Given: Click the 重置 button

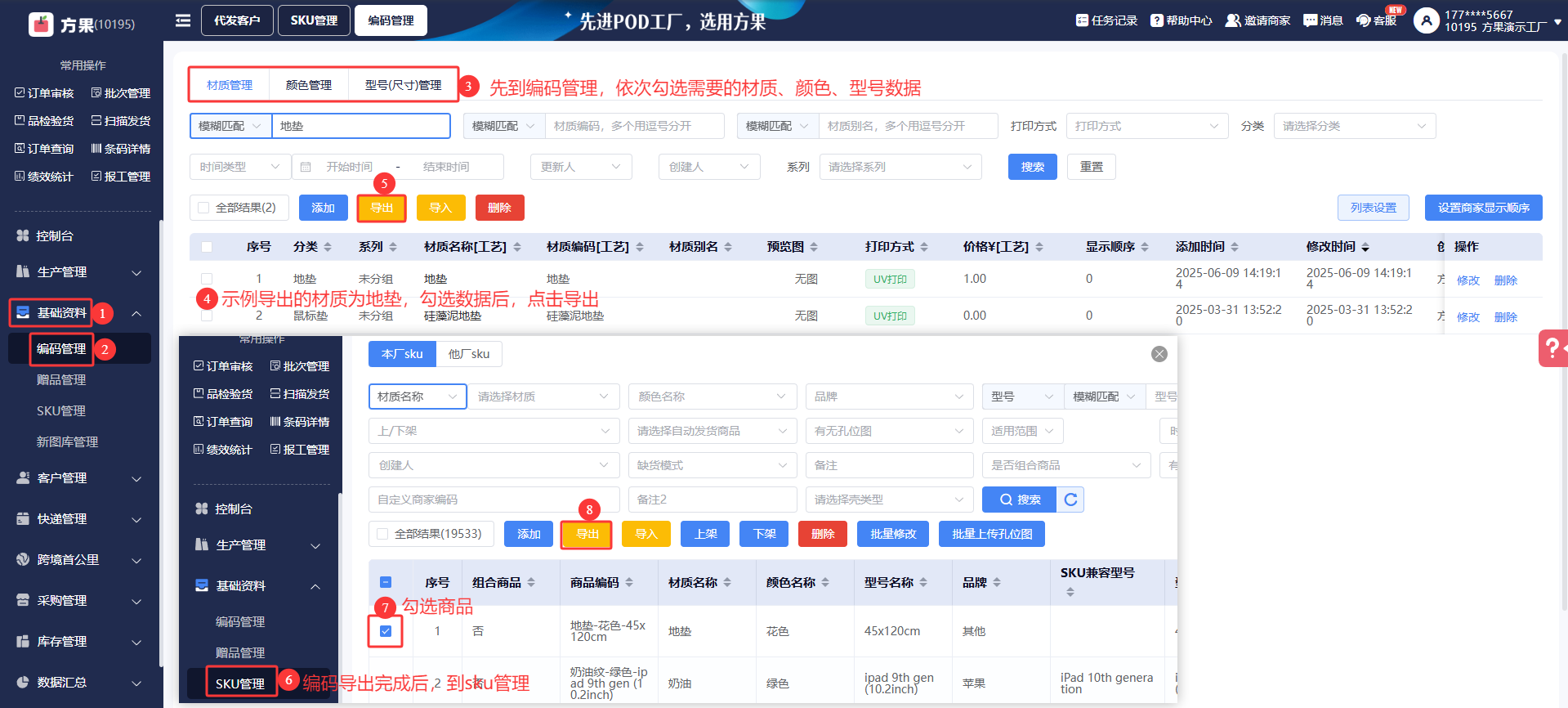Looking at the screenshot, I should [x=1092, y=167].
